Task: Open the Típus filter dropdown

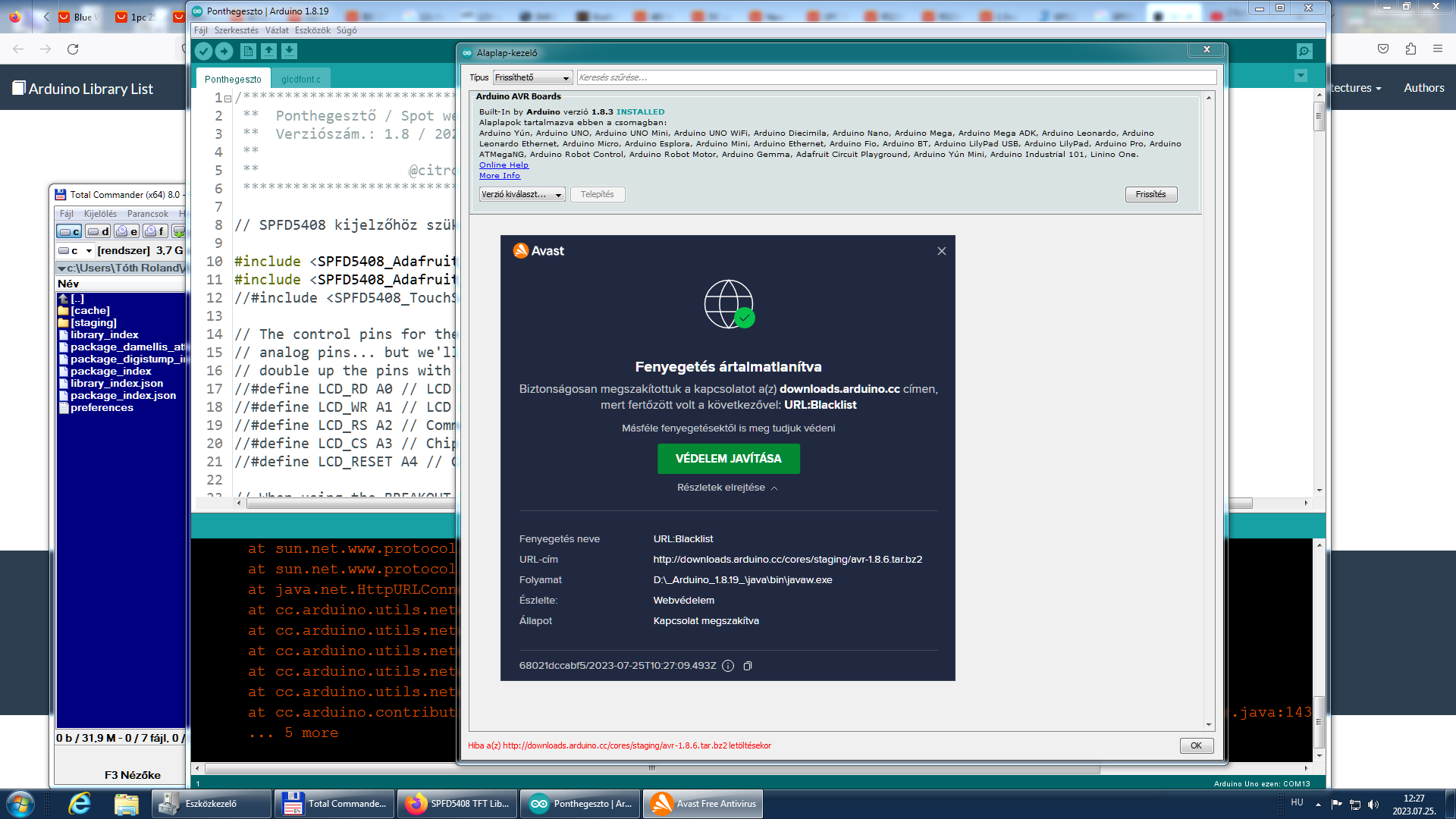Action: pos(532,77)
